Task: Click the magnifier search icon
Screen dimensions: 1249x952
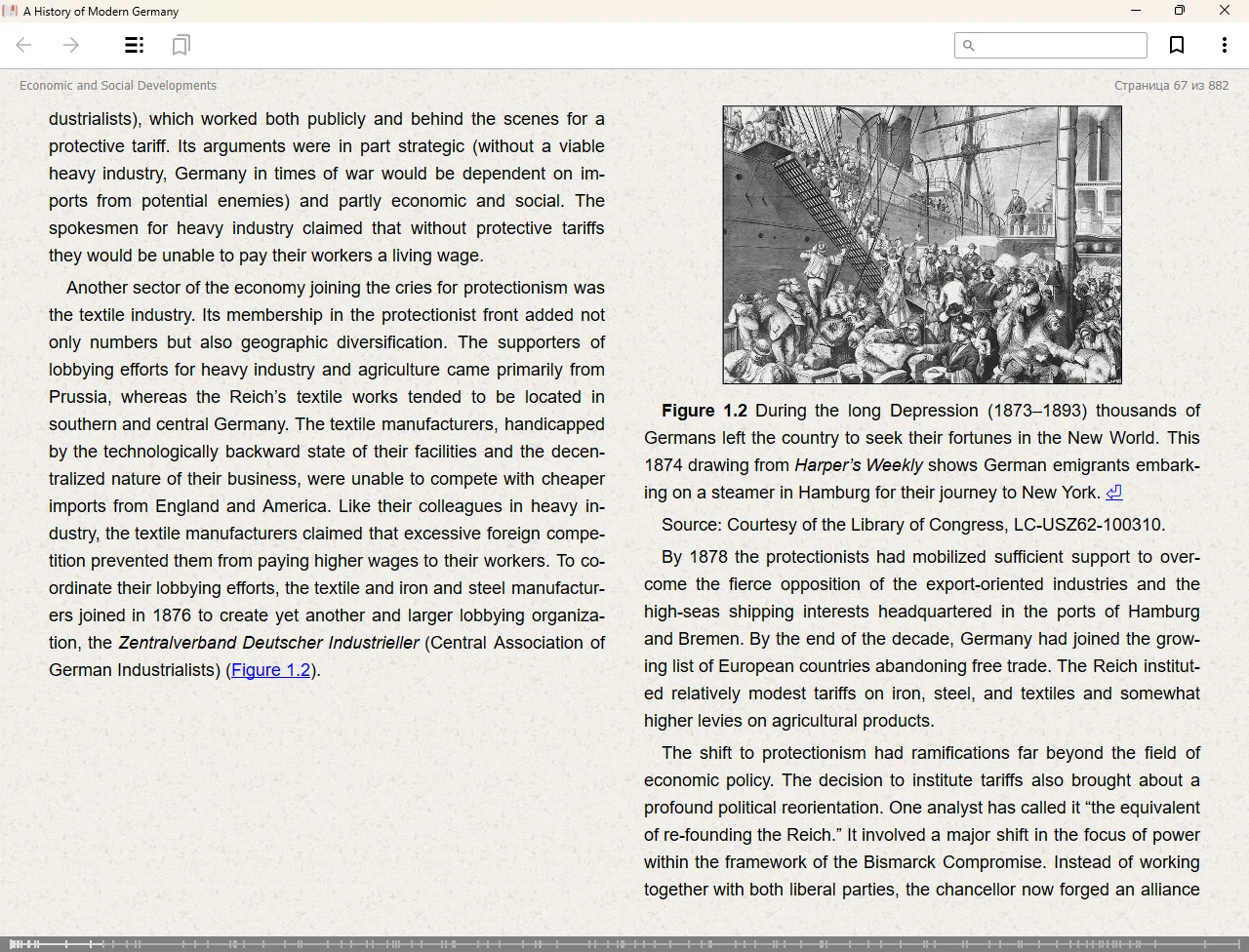Action: point(968,45)
